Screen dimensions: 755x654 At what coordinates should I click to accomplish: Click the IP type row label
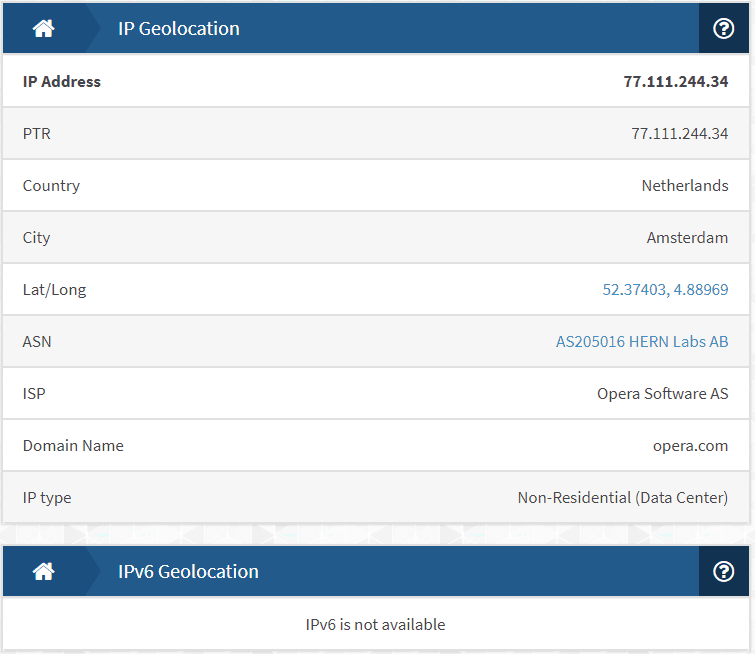click(x=47, y=498)
